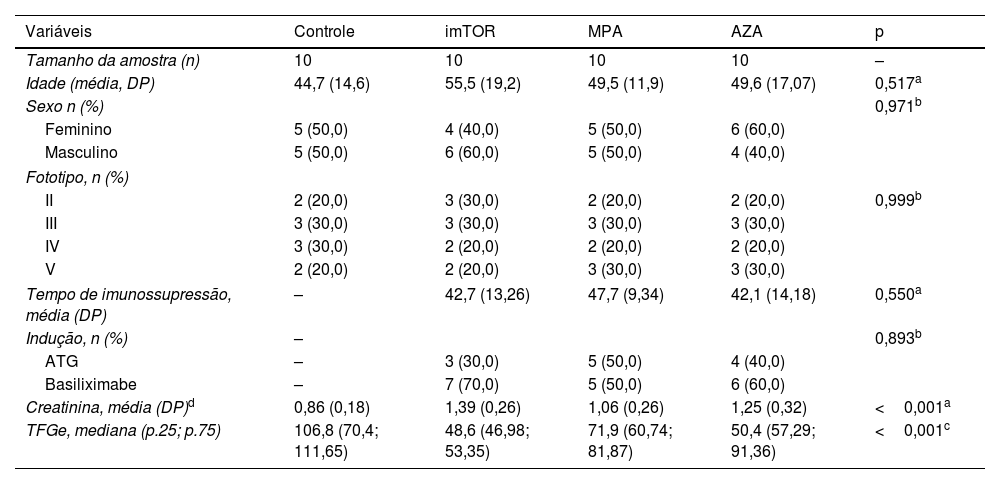
Task: Click the Indução, n (%) row heading
Action: tap(76, 337)
